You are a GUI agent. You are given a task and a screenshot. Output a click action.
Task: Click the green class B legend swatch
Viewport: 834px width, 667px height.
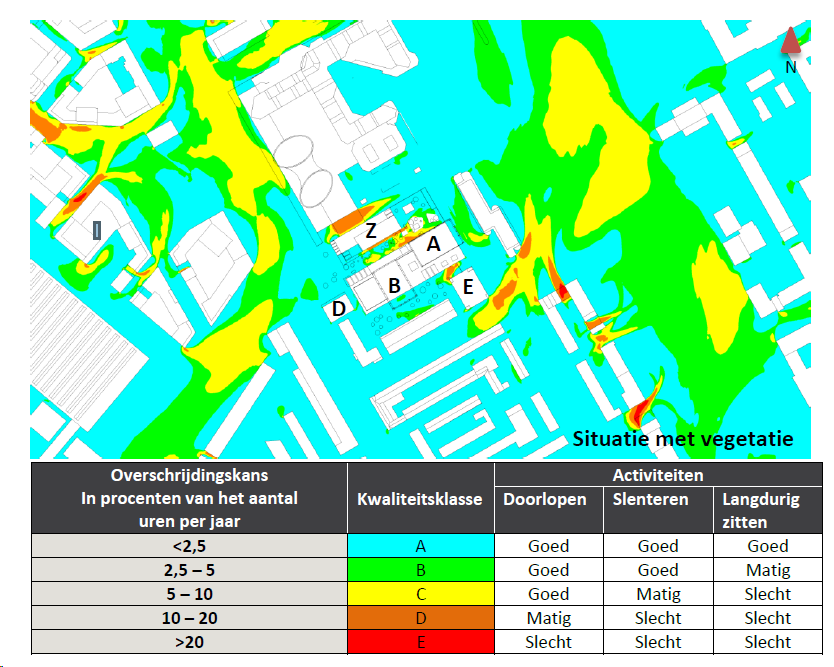coord(421,570)
